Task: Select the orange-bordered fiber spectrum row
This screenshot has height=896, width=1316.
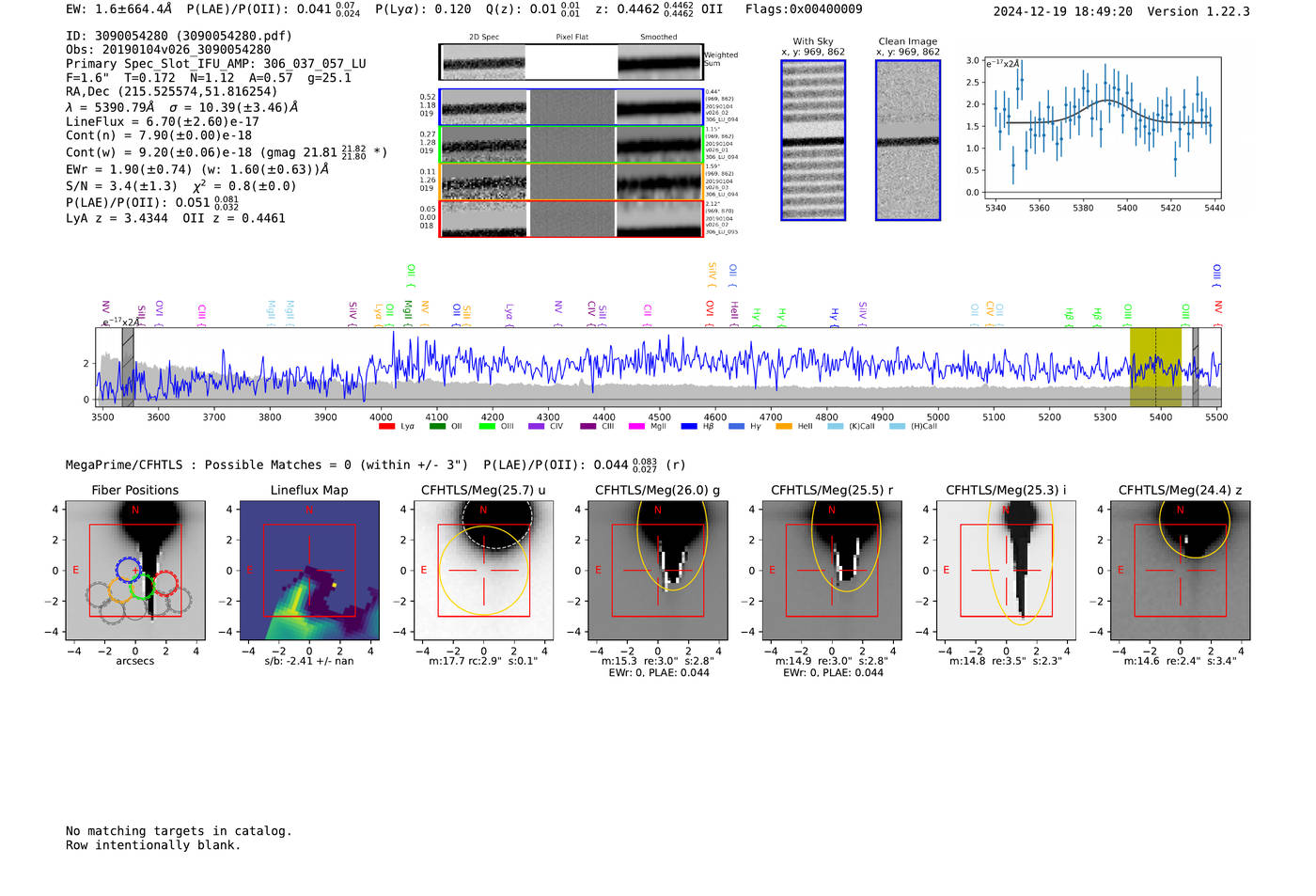Action: point(571,181)
